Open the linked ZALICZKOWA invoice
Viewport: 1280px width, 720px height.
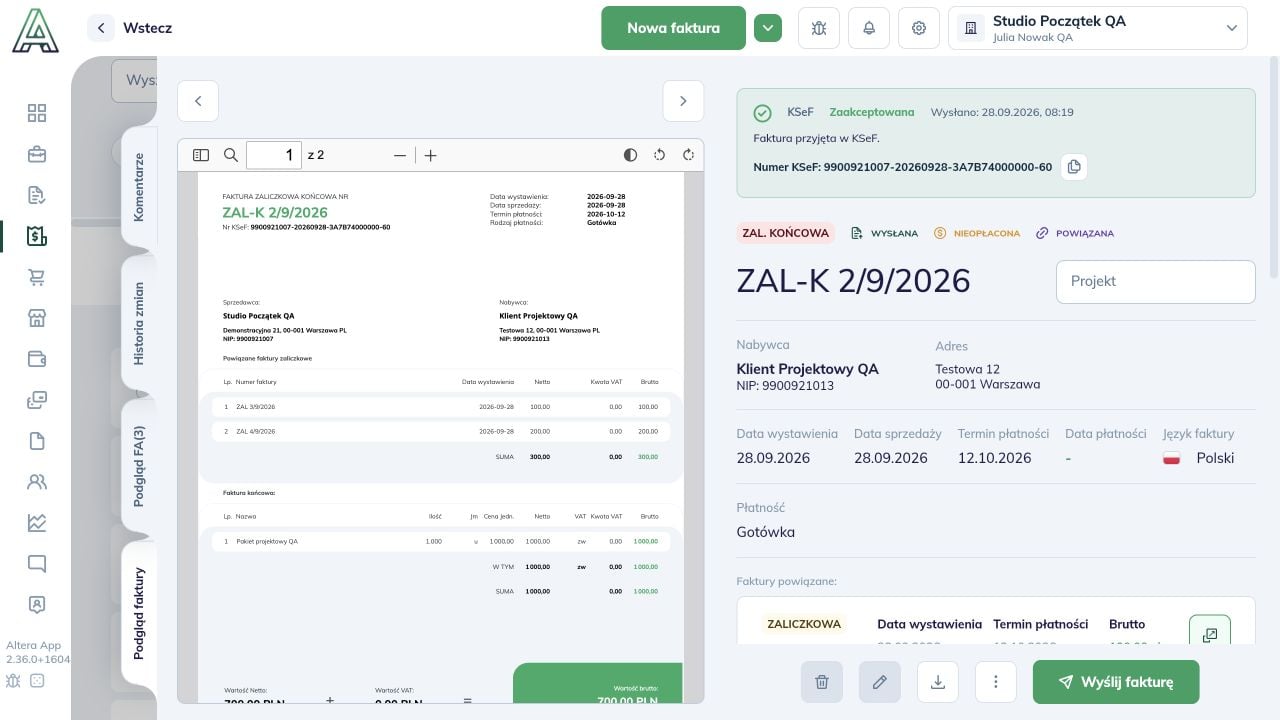1210,635
